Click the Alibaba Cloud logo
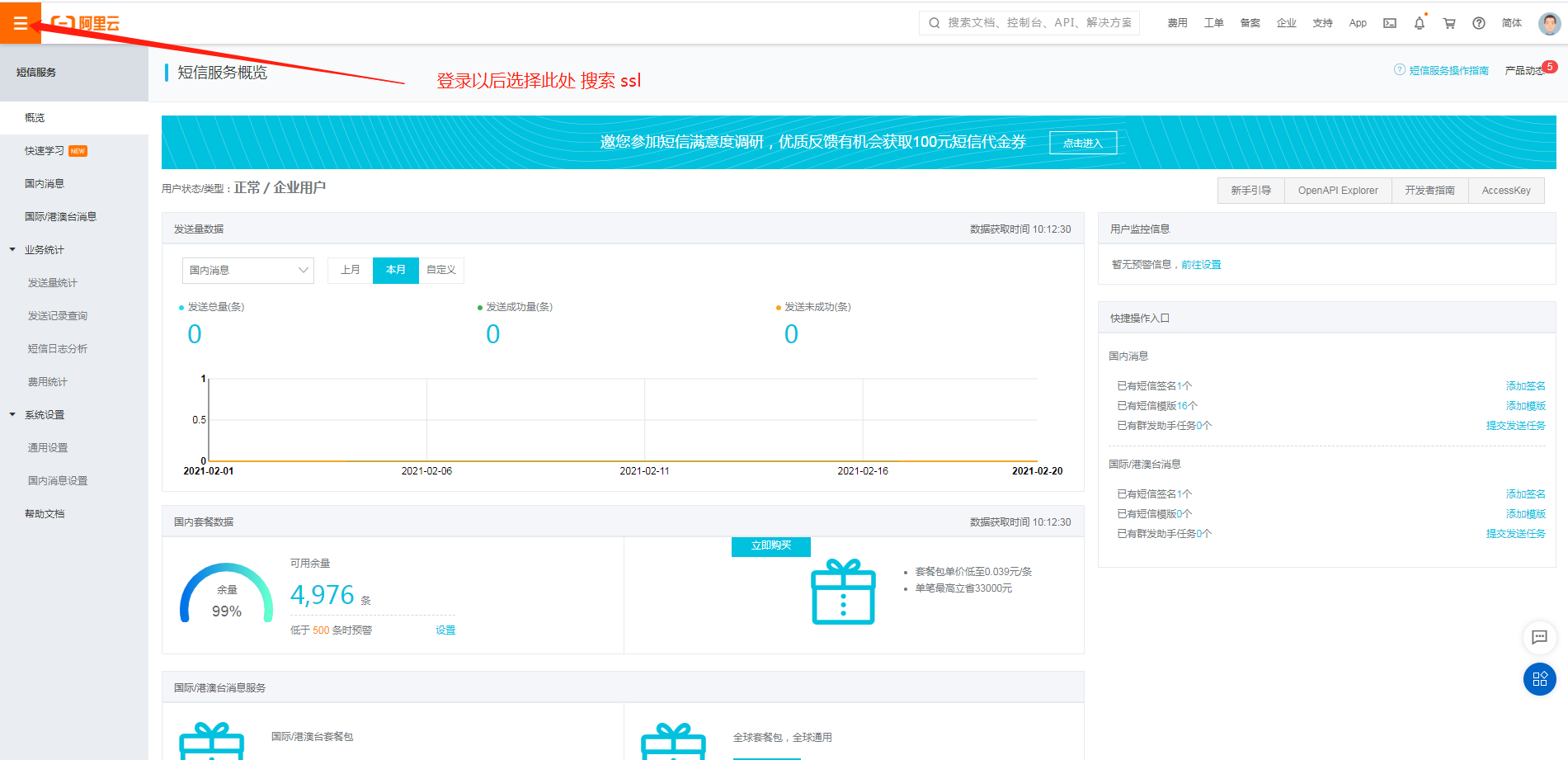Screen dimensions: 1568x760 (x=86, y=23)
